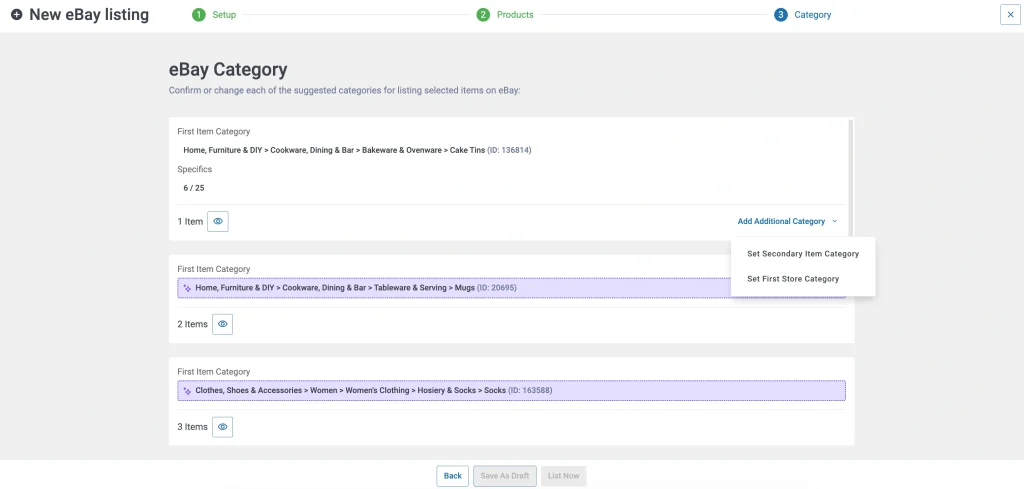Go to step 2 Products
1024x489 pixels.
pyautogui.click(x=505, y=14)
